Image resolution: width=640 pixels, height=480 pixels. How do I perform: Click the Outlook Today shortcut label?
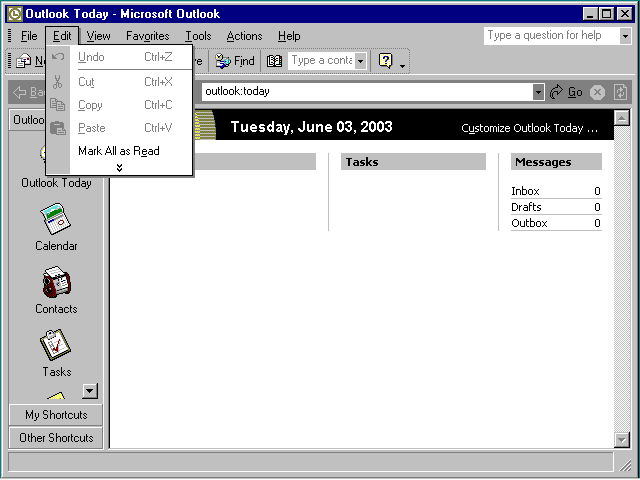point(56,182)
